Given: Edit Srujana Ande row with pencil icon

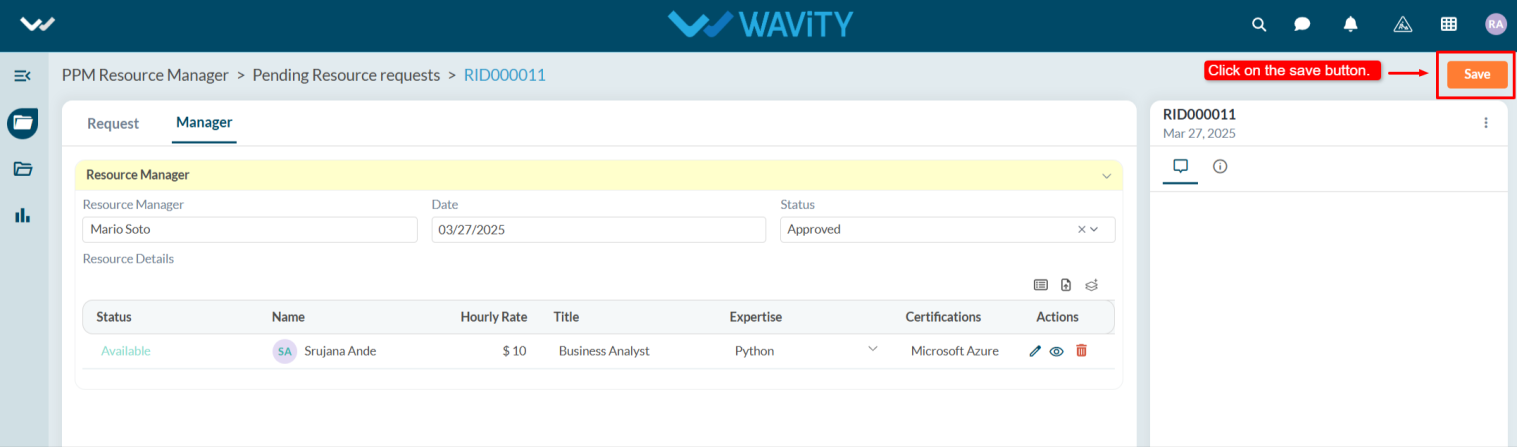Looking at the screenshot, I should pos(1035,351).
